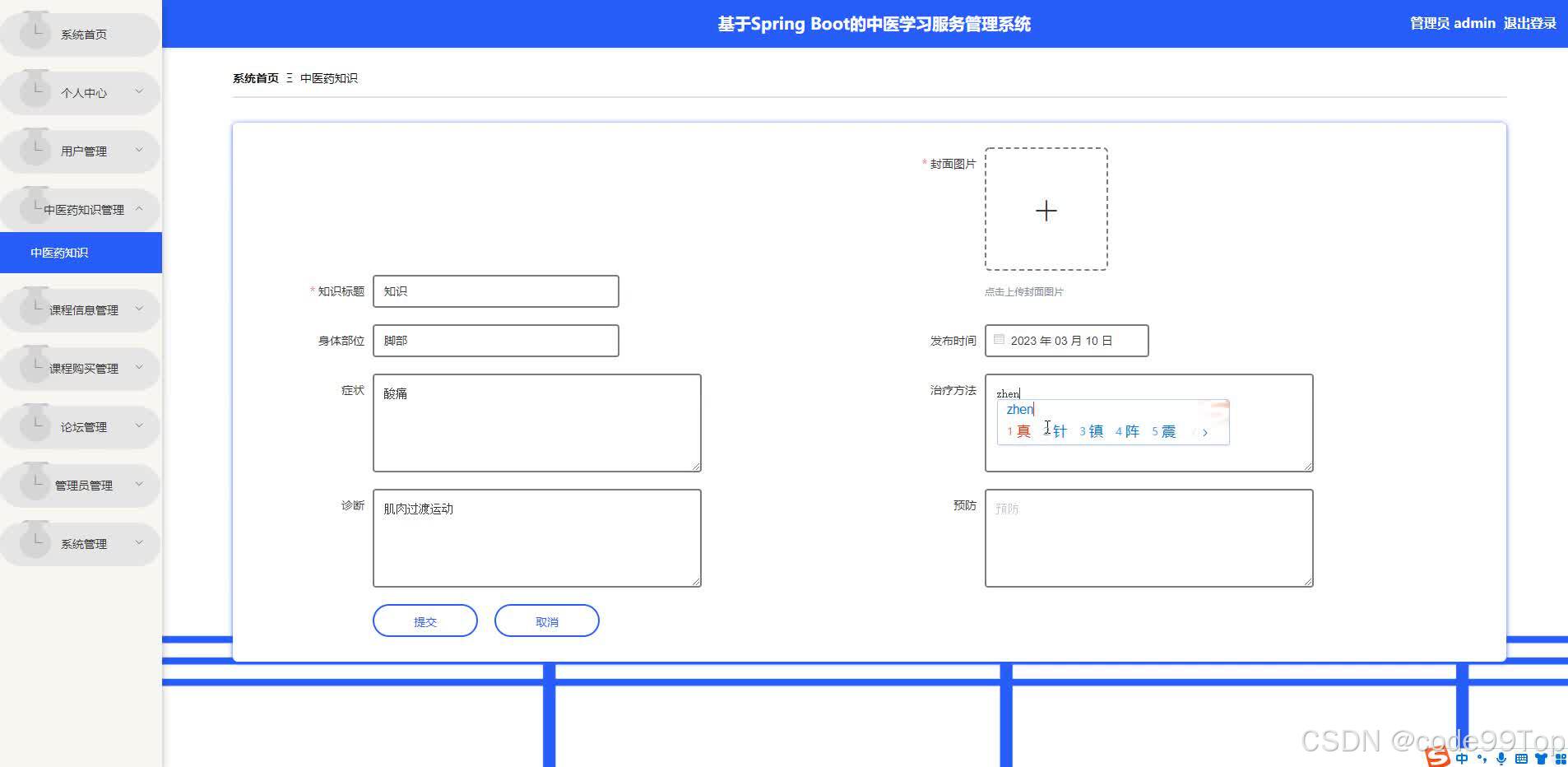Expand the 系统管理 menu chevron
The width and height of the screenshot is (1568, 767).
point(139,542)
